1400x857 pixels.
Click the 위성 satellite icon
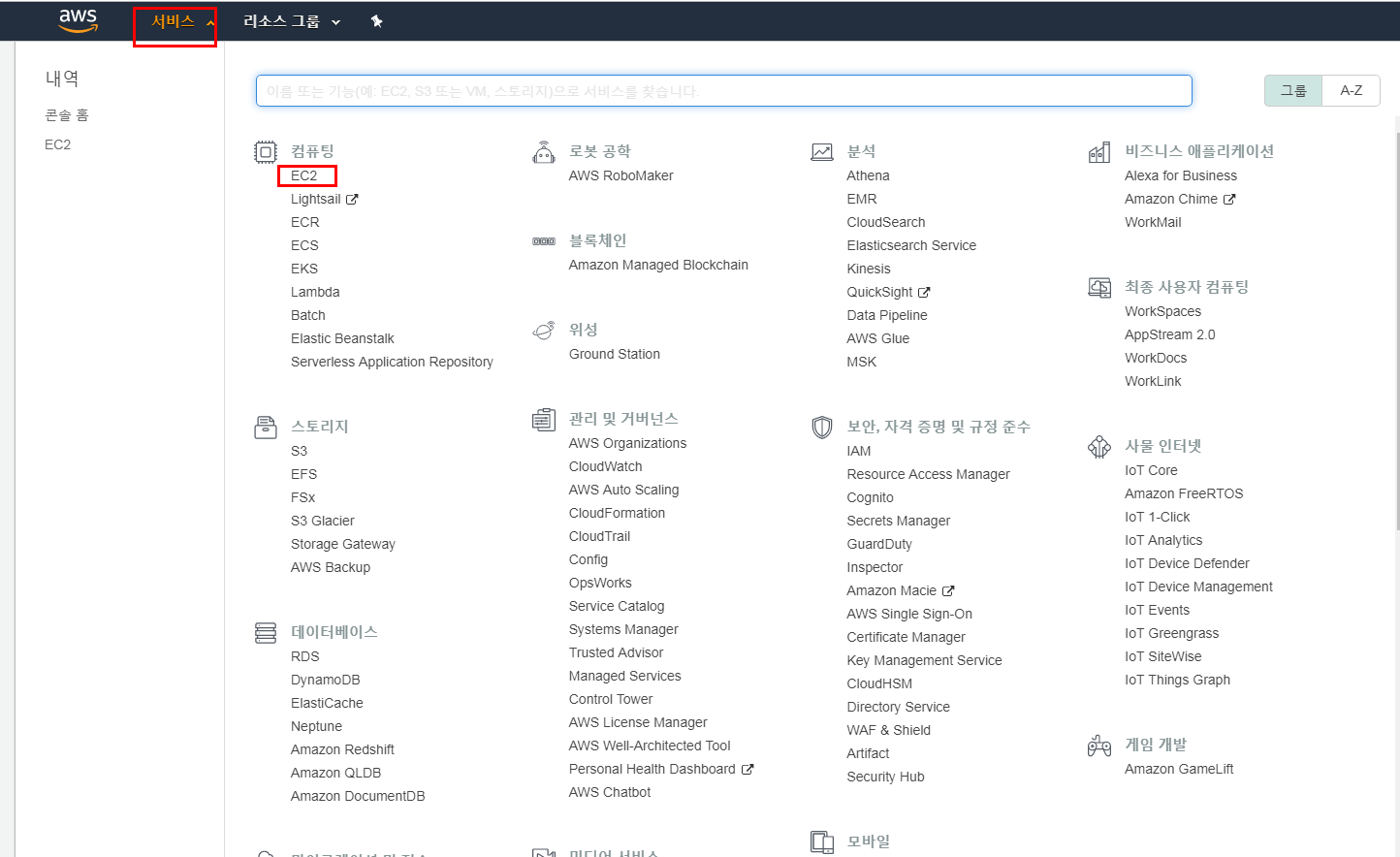544,331
